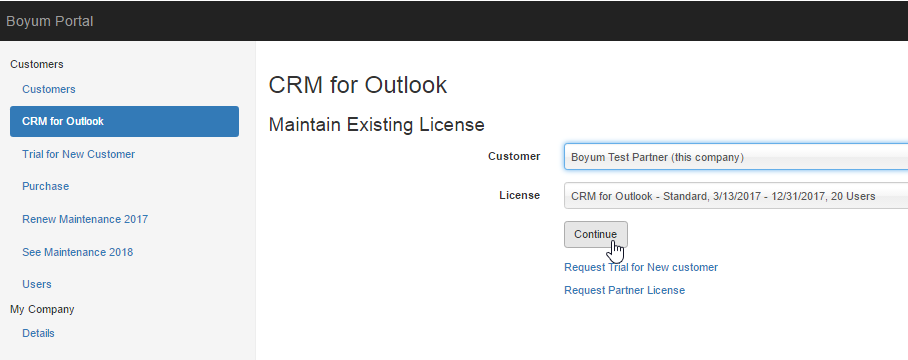The height and width of the screenshot is (360, 908).
Task: View See Maintenance 2018 page
Action: tap(78, 252)
